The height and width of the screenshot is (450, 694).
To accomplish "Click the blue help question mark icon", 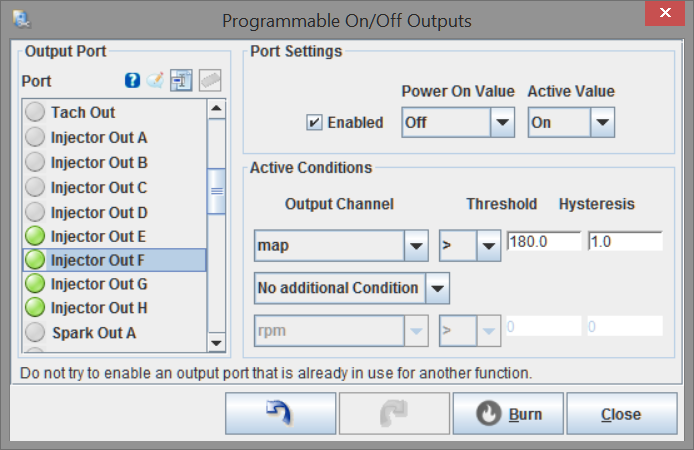I will point(132,81).
